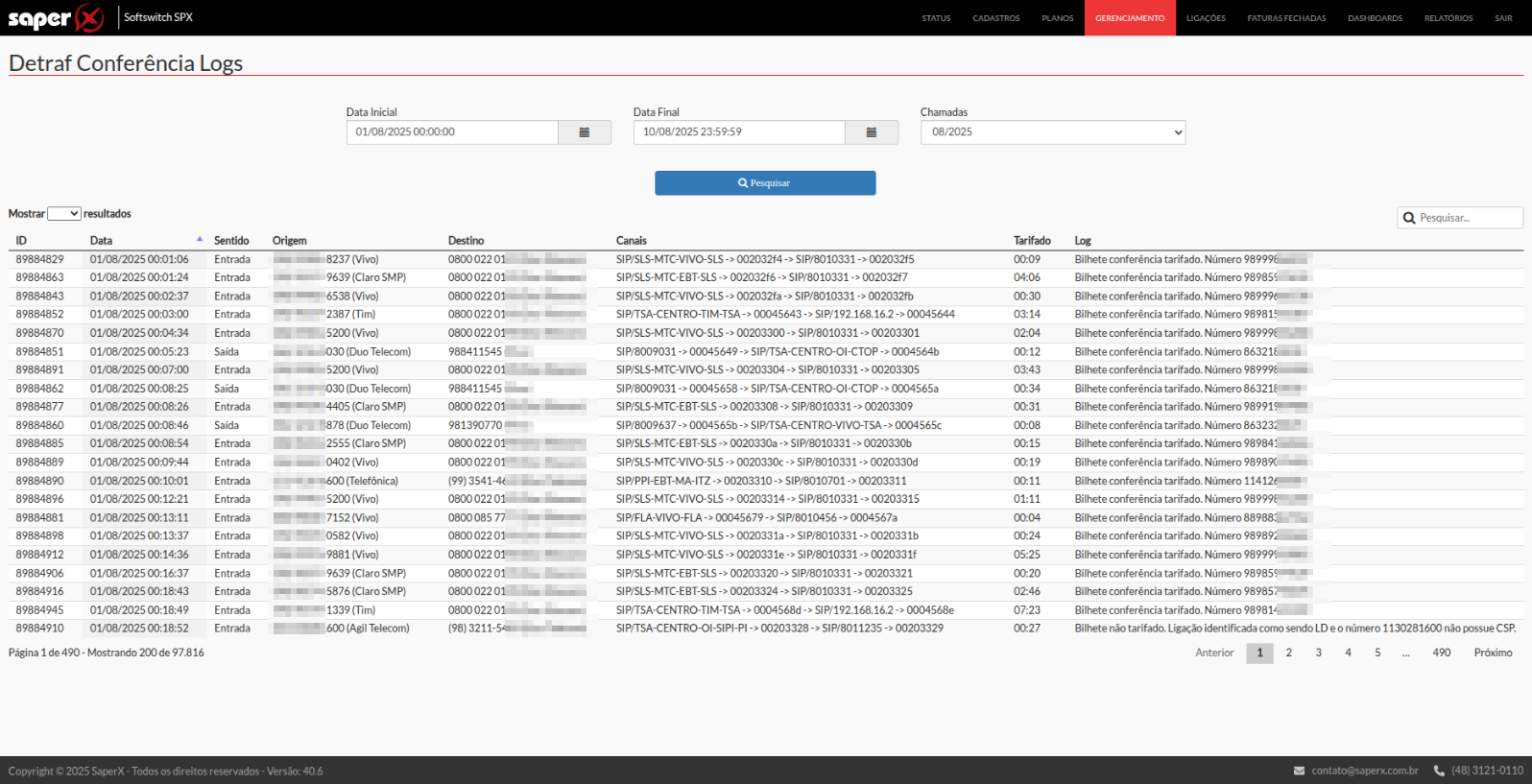Select page 3 in pagination

[1318, 653]
